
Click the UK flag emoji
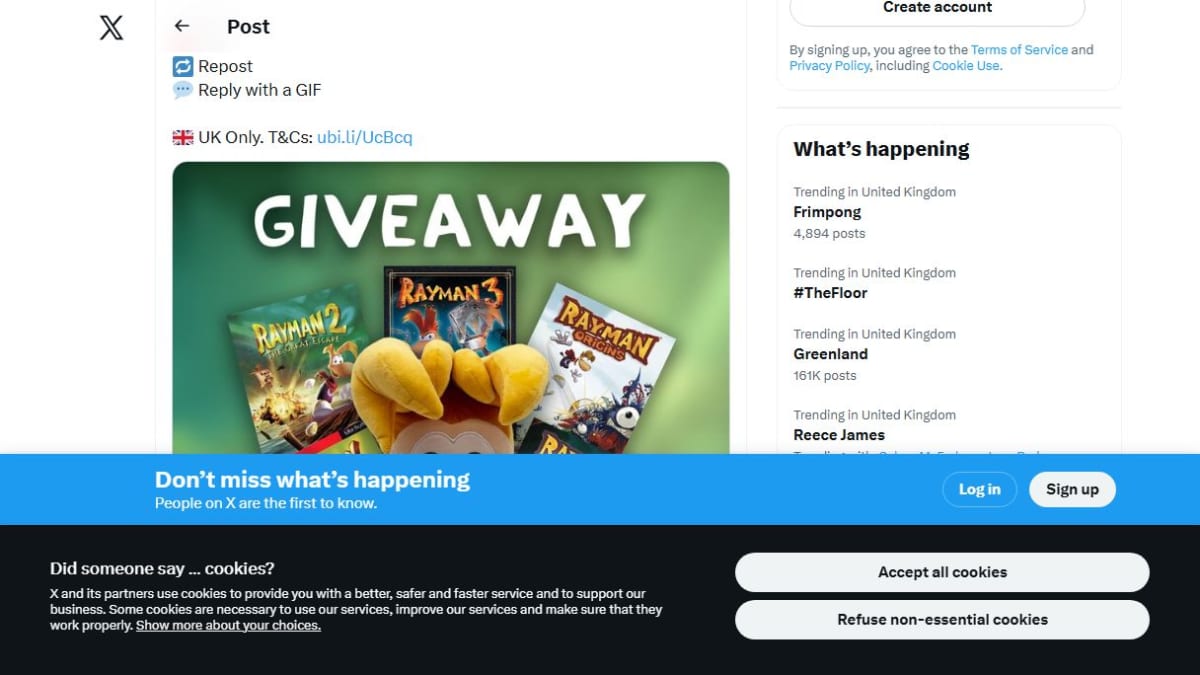pyautogui.click(x=183, y=137)
